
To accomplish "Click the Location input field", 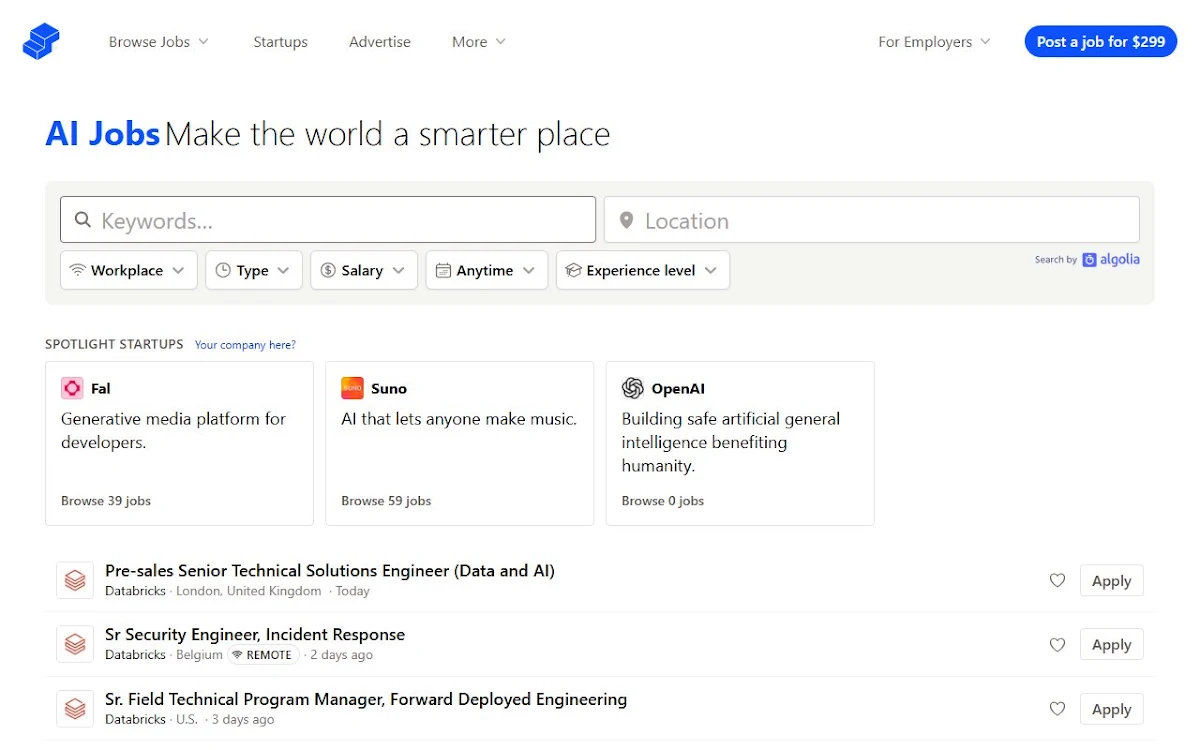I will coord(872,220).
